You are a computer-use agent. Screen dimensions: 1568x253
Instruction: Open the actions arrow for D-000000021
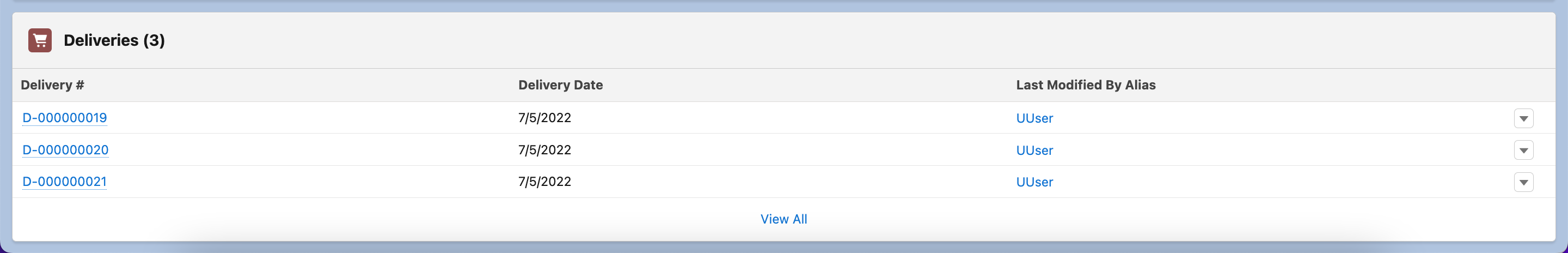point(1523,182)
